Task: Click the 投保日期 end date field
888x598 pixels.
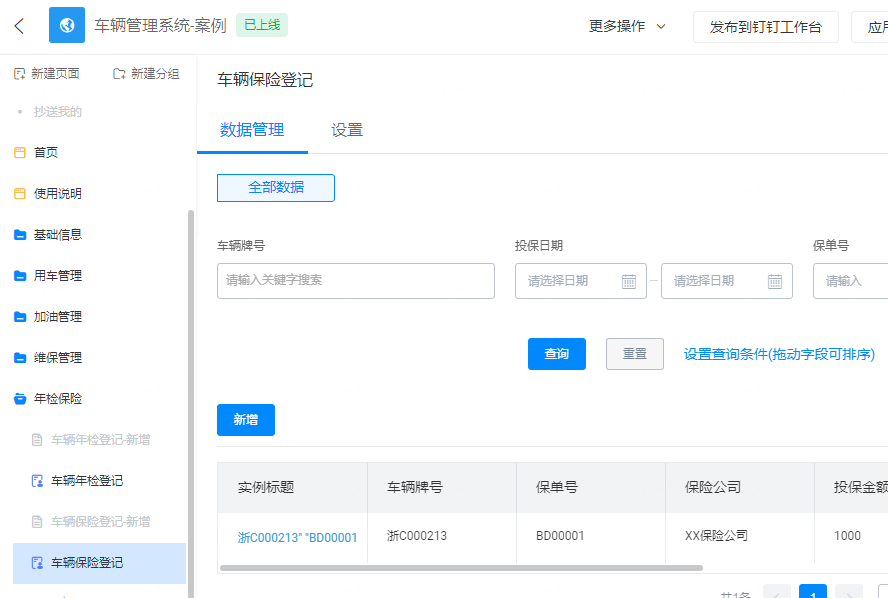Action: click(x=727, y=281)
